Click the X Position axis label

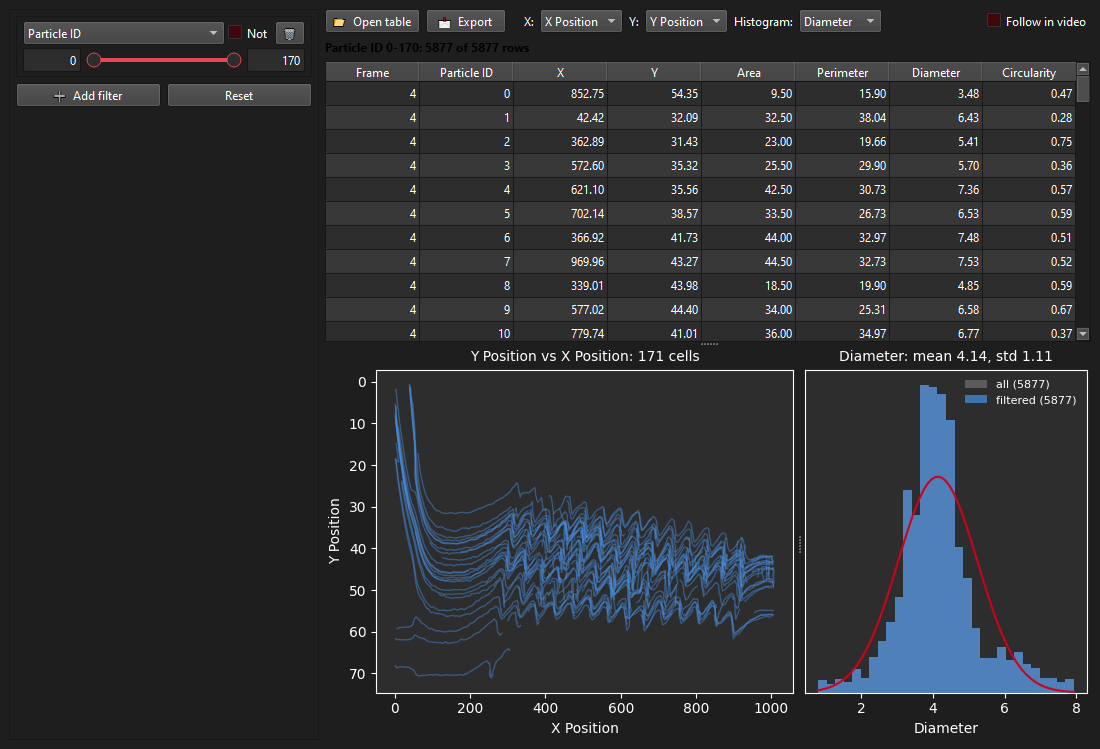pyautogui.click(x=585, y=728)
